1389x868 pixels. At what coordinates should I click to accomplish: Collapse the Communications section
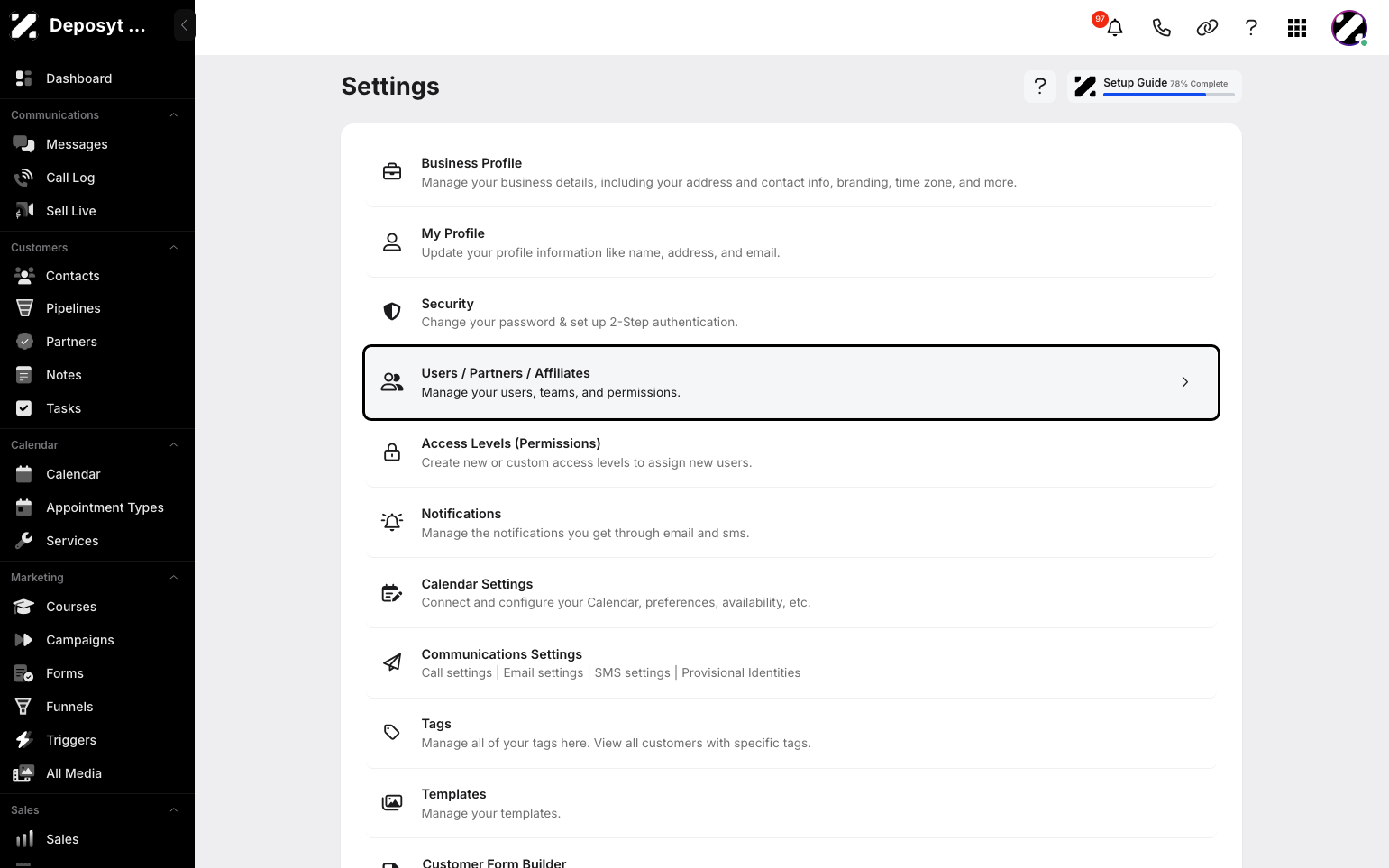click(x=174, y=115)
